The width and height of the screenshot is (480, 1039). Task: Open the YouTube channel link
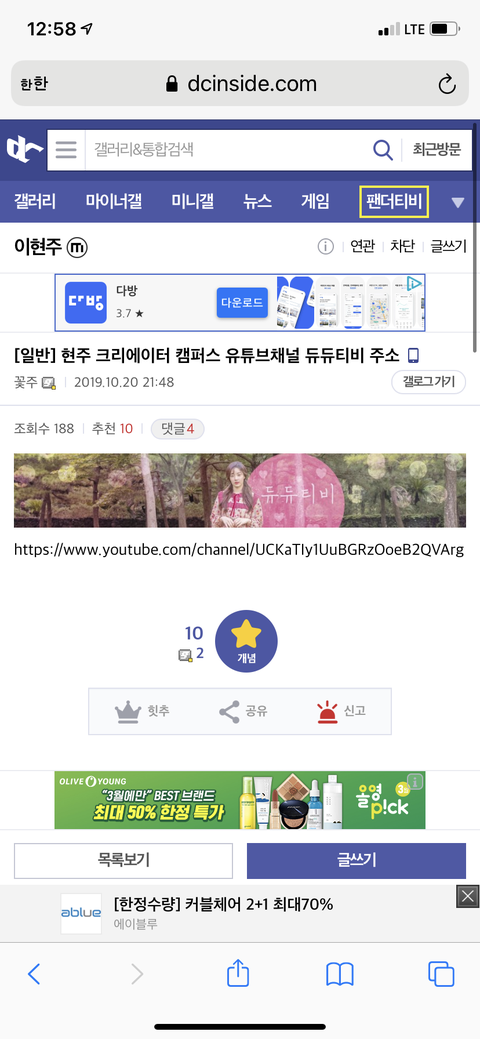(x=239, y=549)
